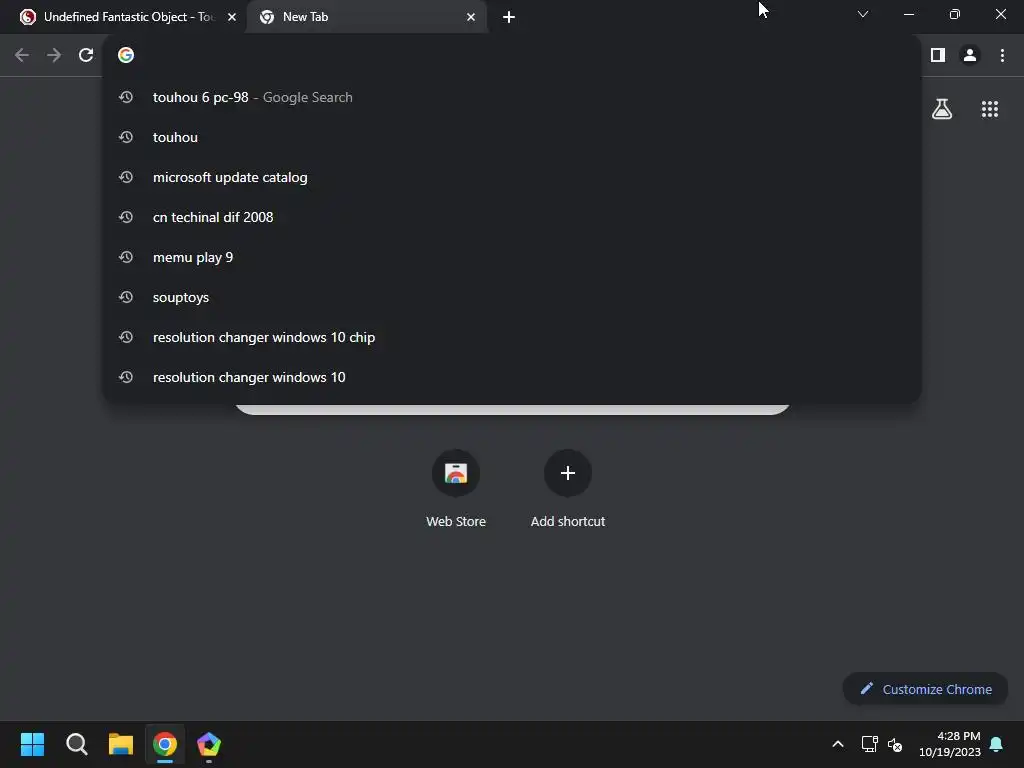This screenshot has width=1024, height=768.
Task: Click the browser back arrow
Action: tap(22, 56)
